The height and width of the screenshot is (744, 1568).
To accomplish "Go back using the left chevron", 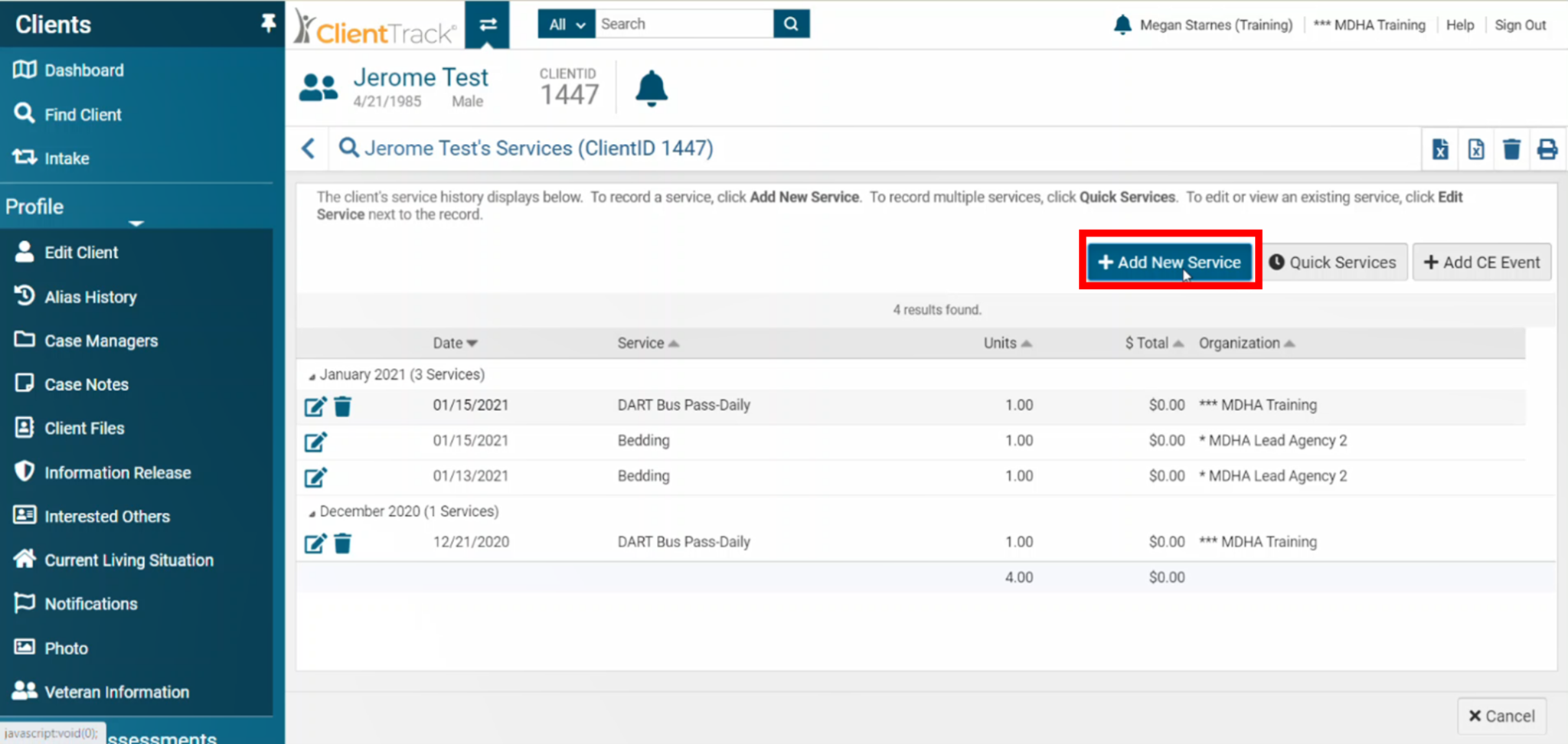I will point(309,148).
